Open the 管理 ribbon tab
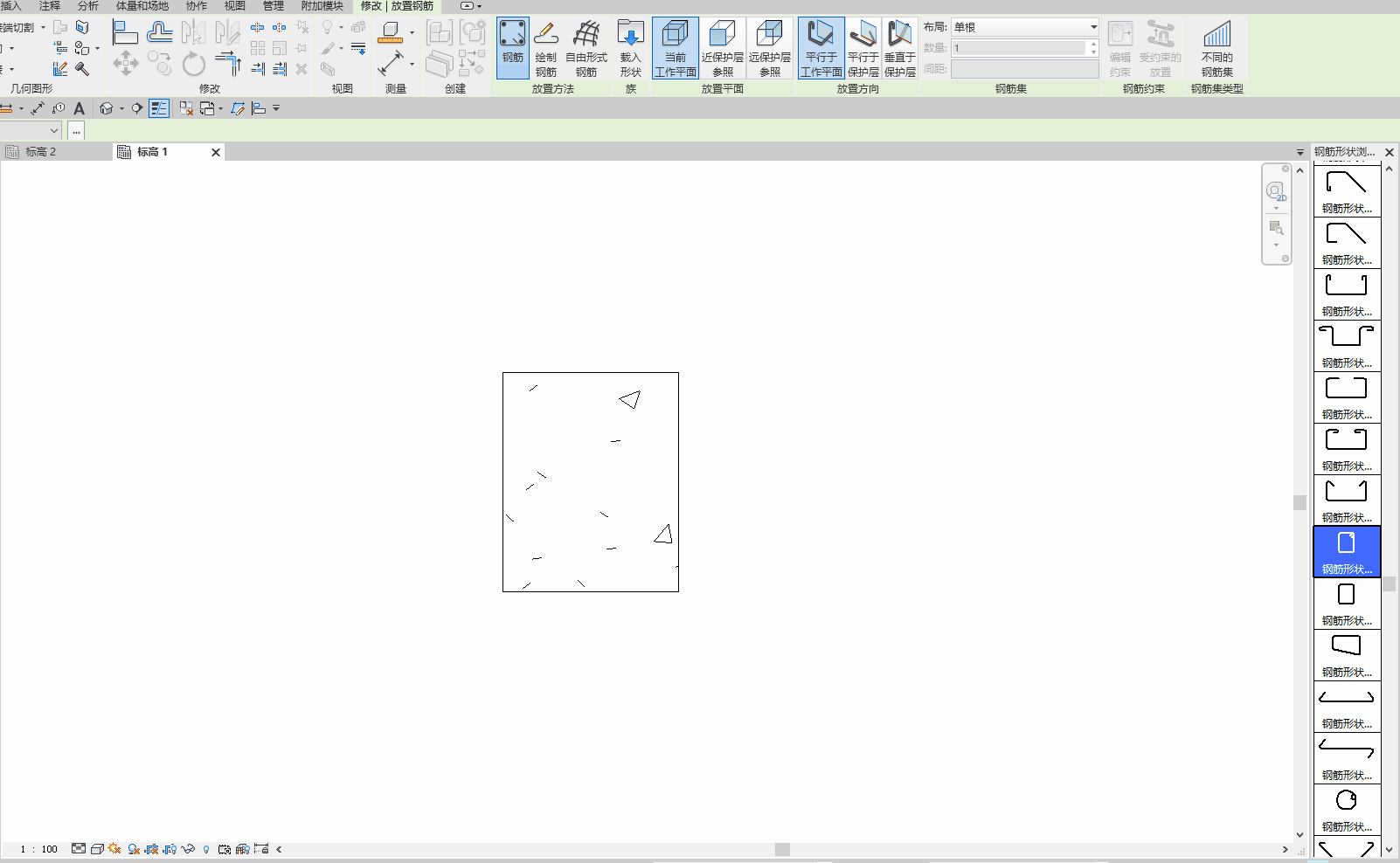The width and height of the screenshot is (1400, 863). tap(274, 6)
